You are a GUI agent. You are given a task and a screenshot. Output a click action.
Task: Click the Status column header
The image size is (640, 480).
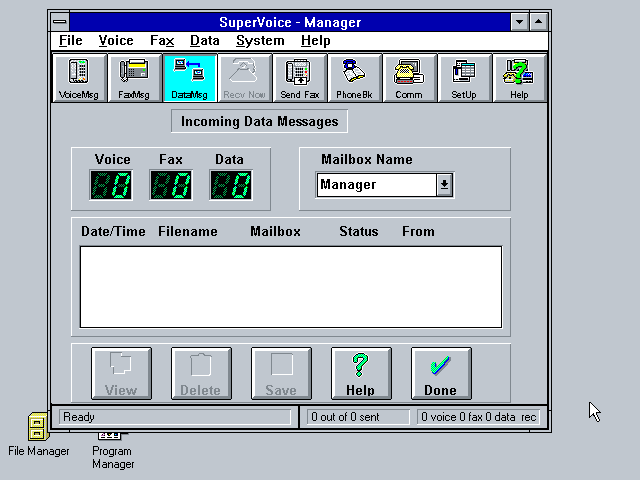coord(359,231)
